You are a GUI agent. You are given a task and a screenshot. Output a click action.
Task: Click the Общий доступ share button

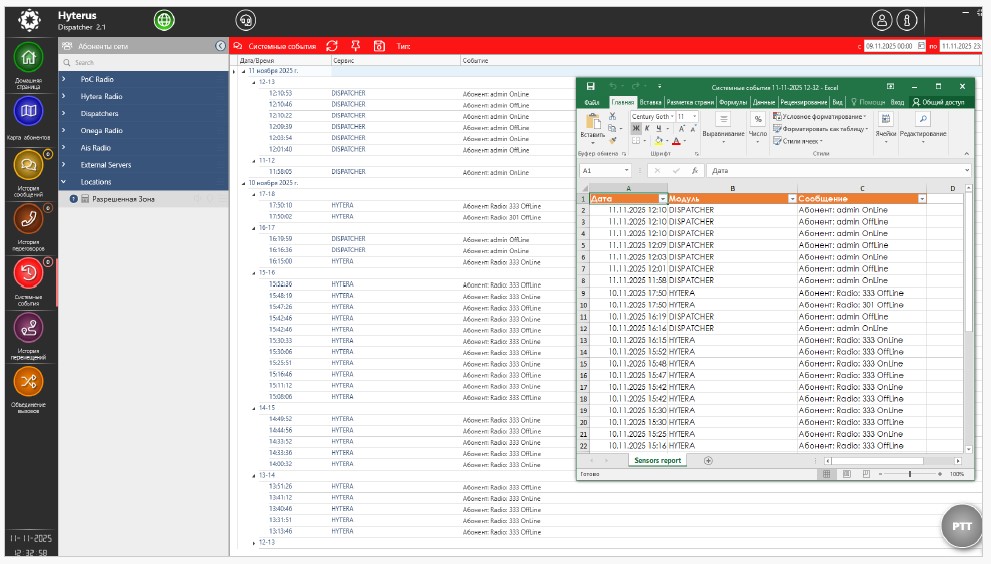tap(938, 102)
